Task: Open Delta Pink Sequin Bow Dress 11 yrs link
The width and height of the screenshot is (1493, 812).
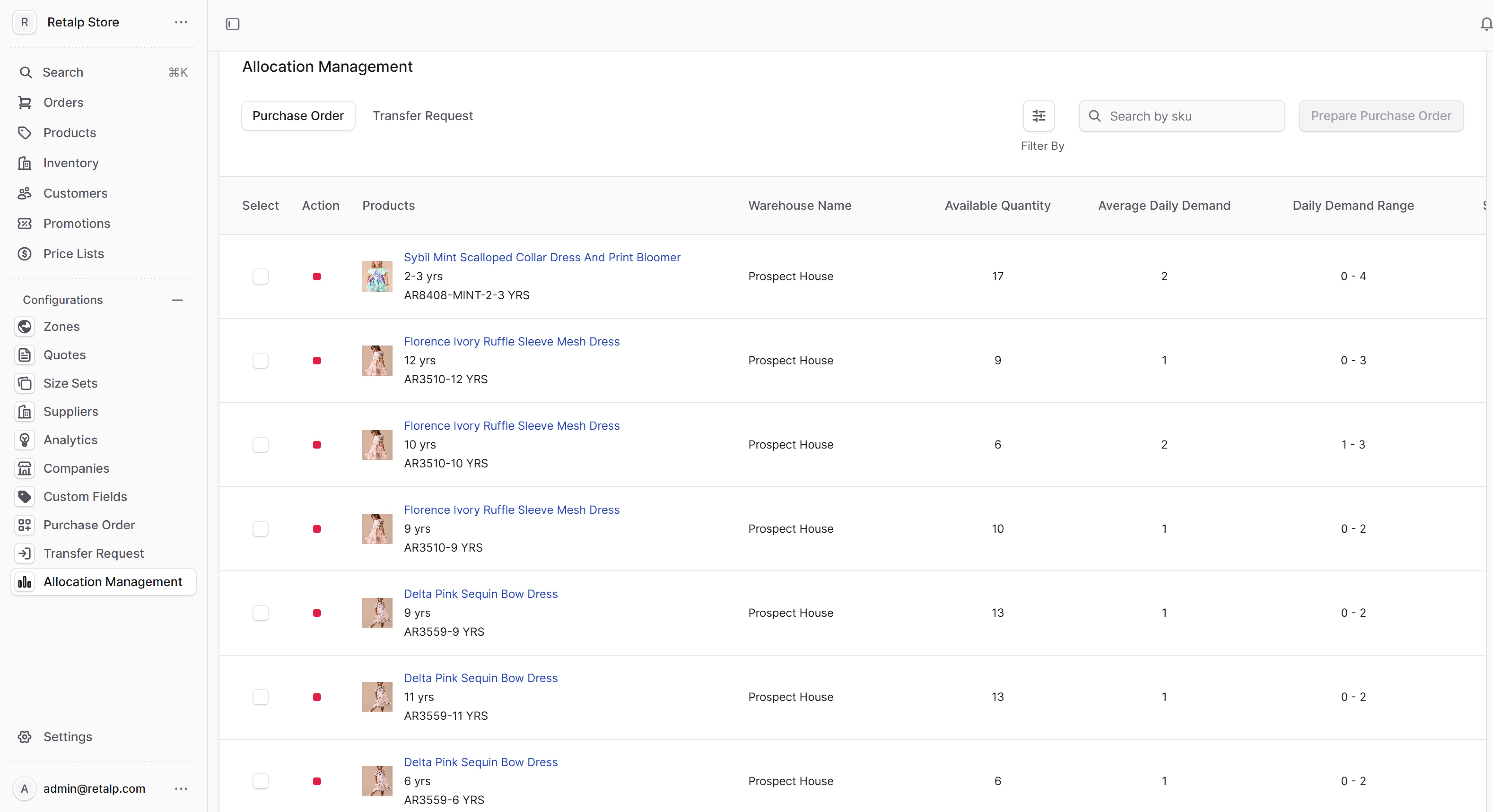Action: click(x=480, y=678)
